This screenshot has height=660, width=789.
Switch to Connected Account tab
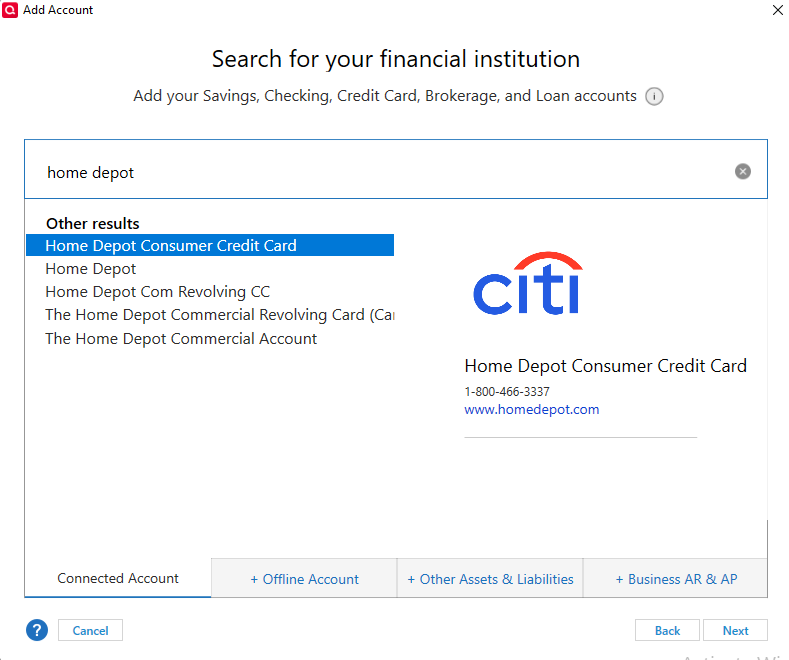click(x=118, y=579)
